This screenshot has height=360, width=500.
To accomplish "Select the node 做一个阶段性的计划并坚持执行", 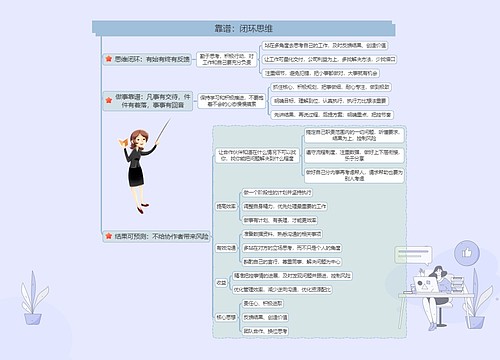I will pos(277,193).
